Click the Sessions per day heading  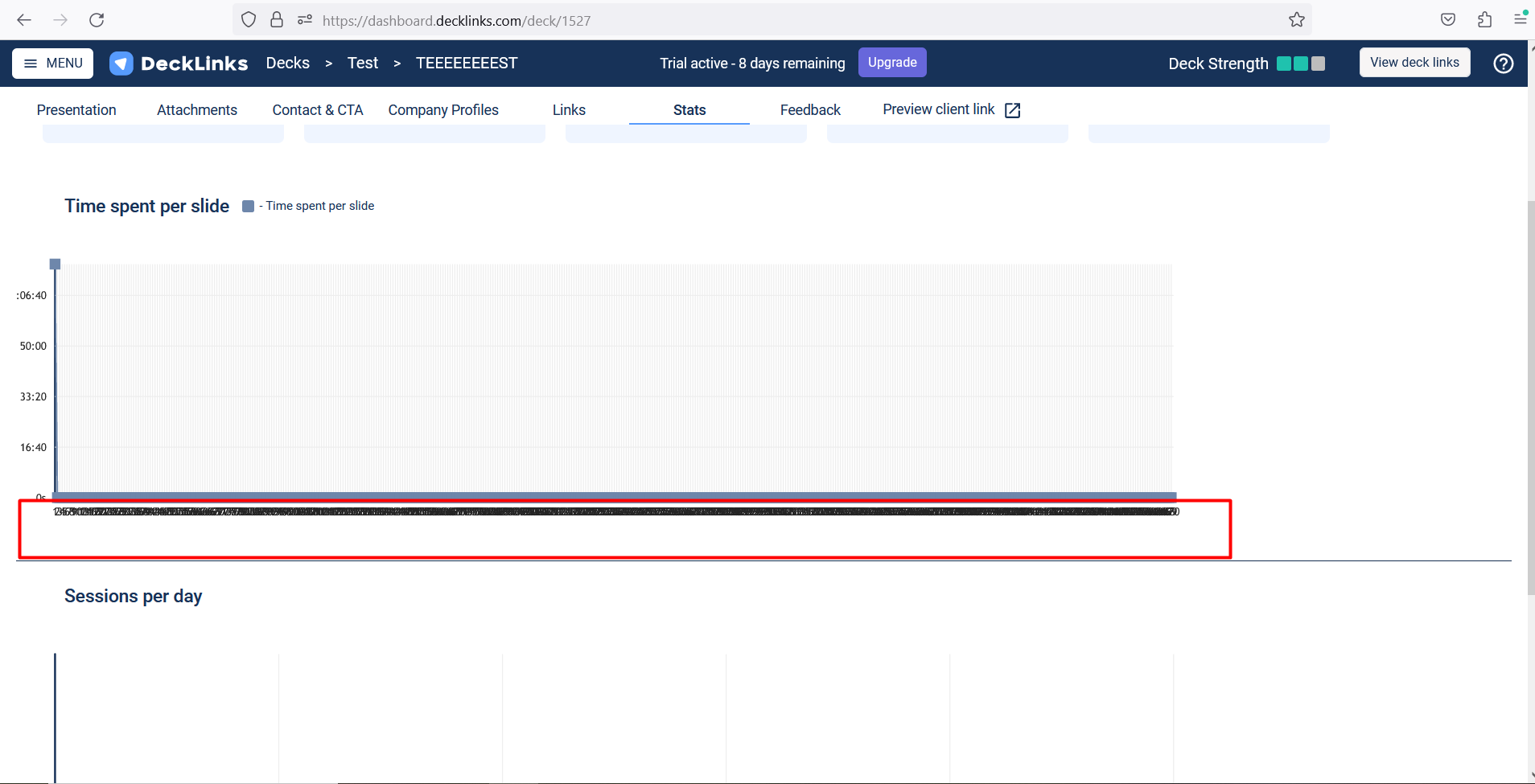(x=134, y=597)
